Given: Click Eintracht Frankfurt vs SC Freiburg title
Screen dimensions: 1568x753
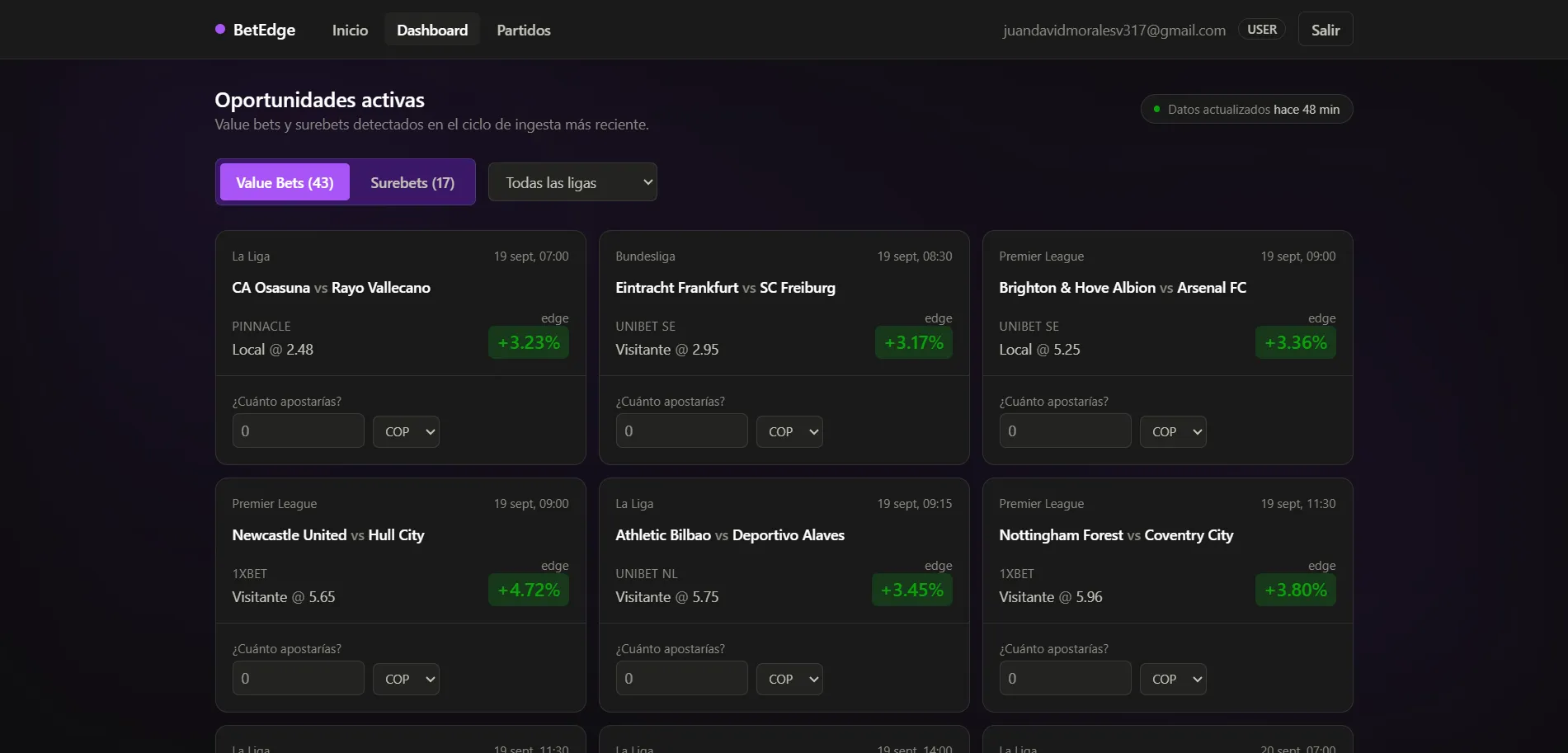Looking at the screenshot, I should pyautogui.click(x=725, y=288).
